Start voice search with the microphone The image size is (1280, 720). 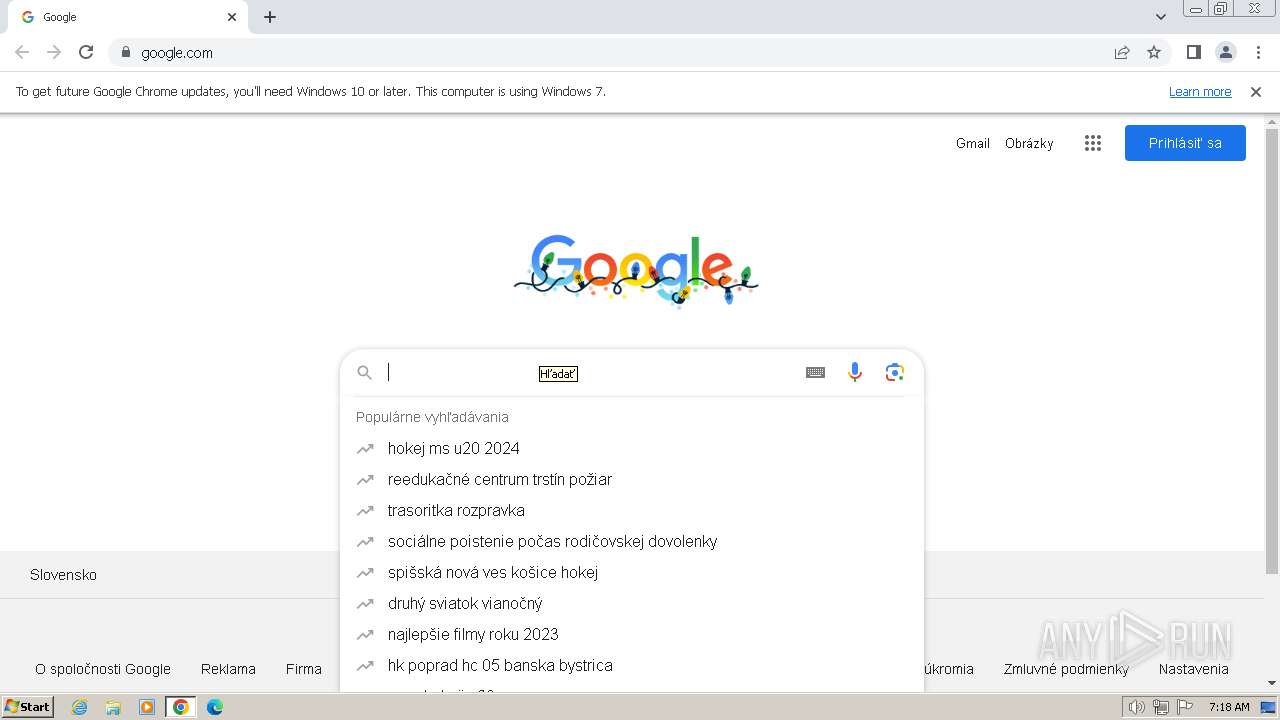click(x=855, y=373)
